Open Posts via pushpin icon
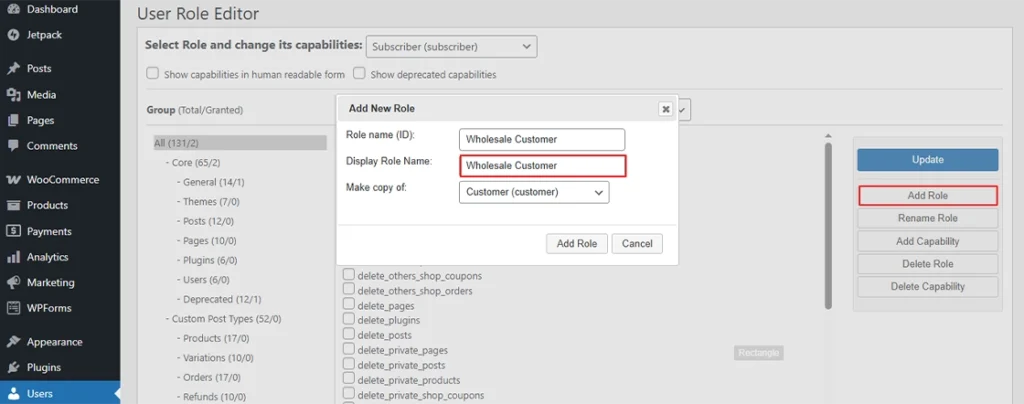Viewport: 1024px width, 404px height. click(x=13, y=69)
